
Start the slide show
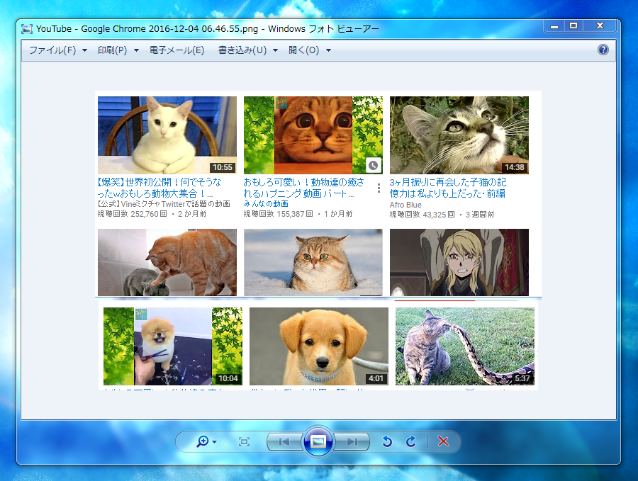click(x=317, y=441)
